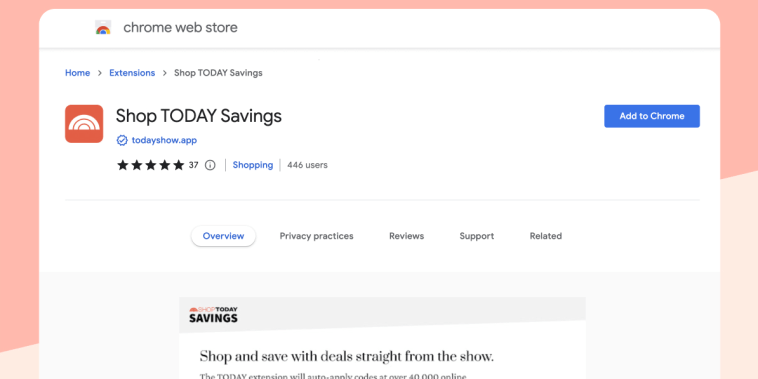Viewport: 758px width, 379px height.
Task: Switch to the Privacy practices tab
Action: tap(317, 236)
